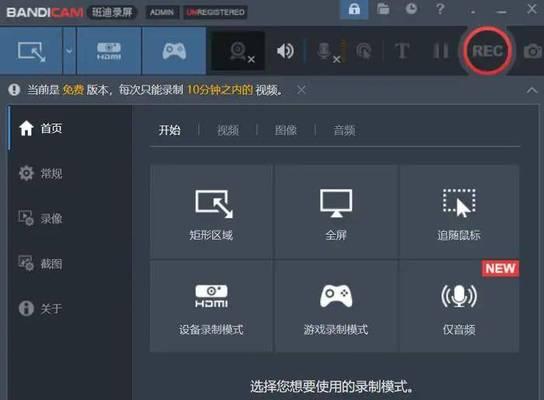Collapse the panel with the up chevron

tap(532, 91)
